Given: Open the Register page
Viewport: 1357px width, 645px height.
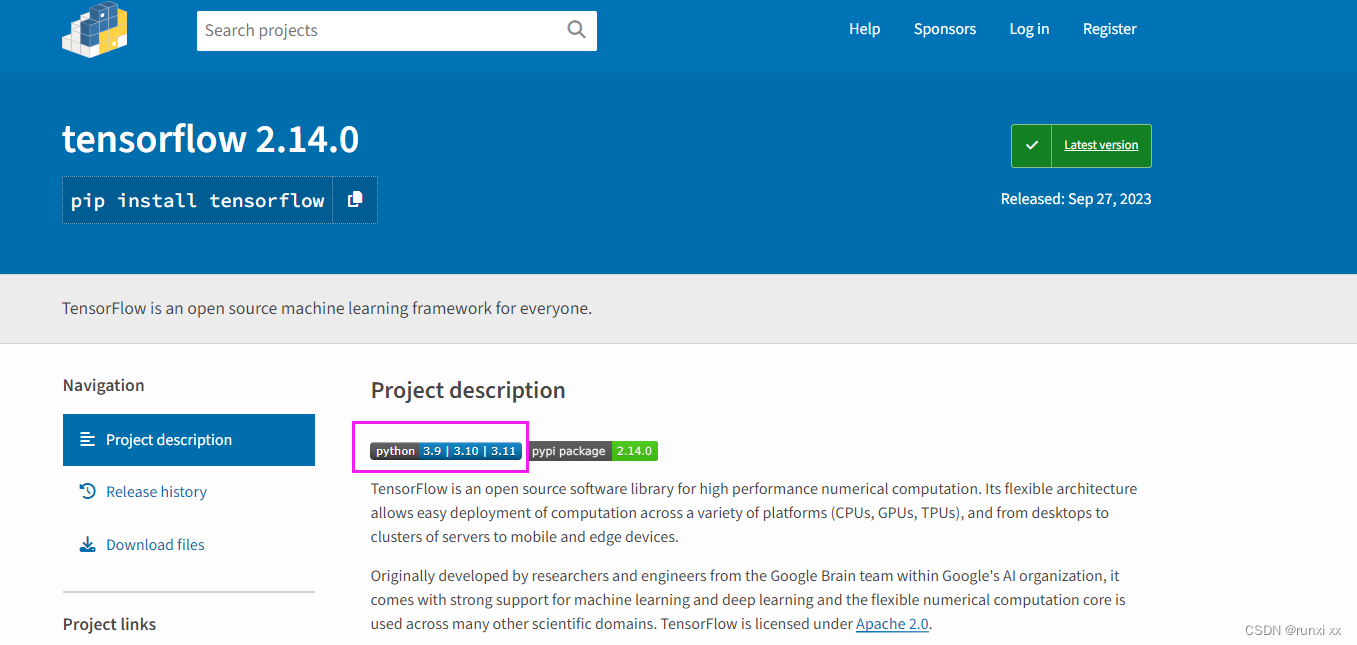Looking at the screenshot, I should [x=1109, y=29].
